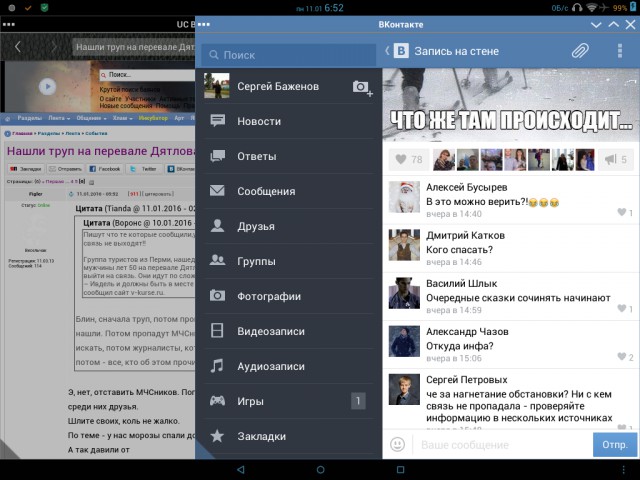This screenshot has width=640, height=480.
Task: Tap the battery icon in status bar
Action: tap(633, 7)
